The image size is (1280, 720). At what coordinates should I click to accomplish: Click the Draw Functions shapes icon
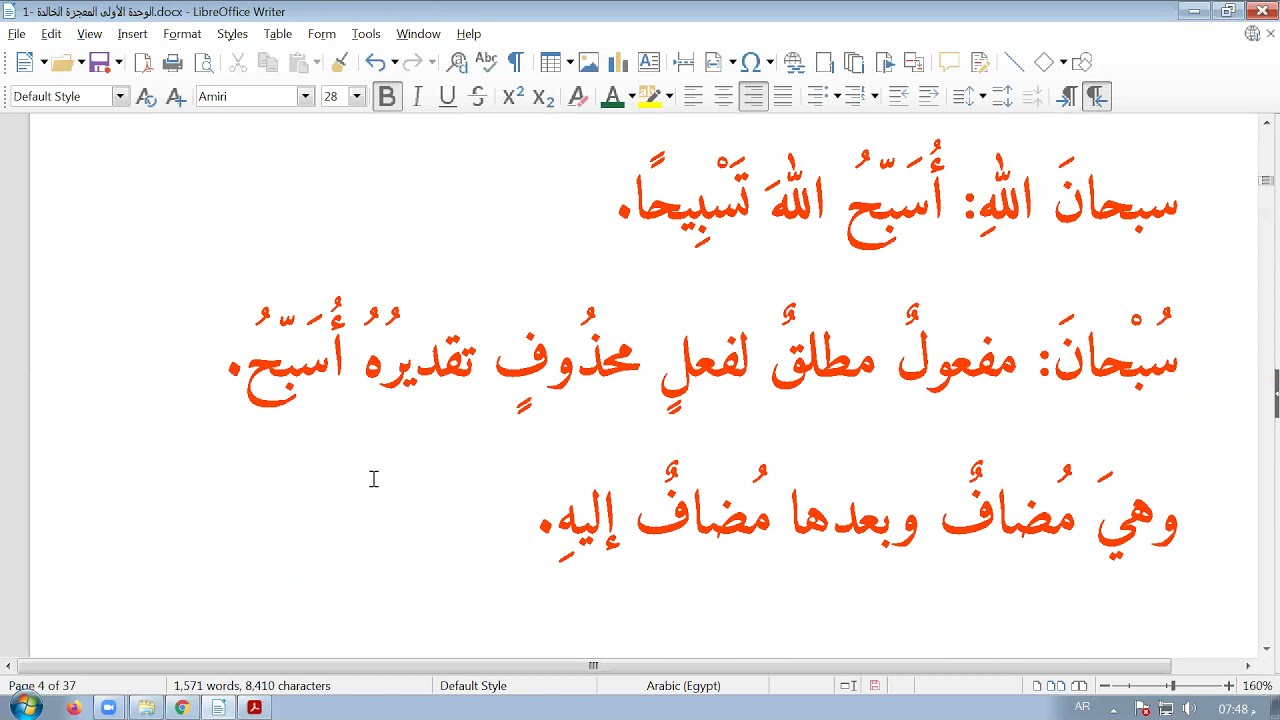pyautogui.click(x=1082, y=62)
